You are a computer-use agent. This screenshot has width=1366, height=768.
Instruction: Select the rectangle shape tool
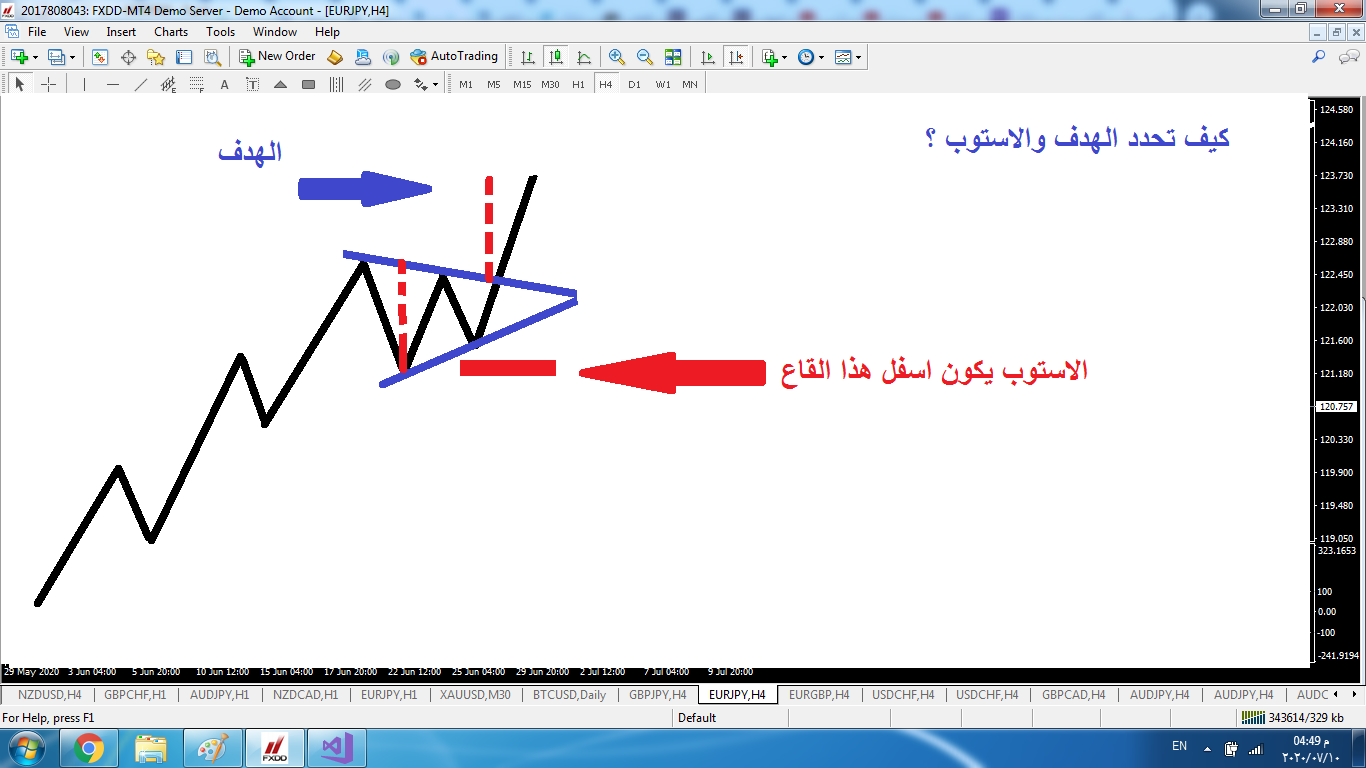(x=308, y=85)
